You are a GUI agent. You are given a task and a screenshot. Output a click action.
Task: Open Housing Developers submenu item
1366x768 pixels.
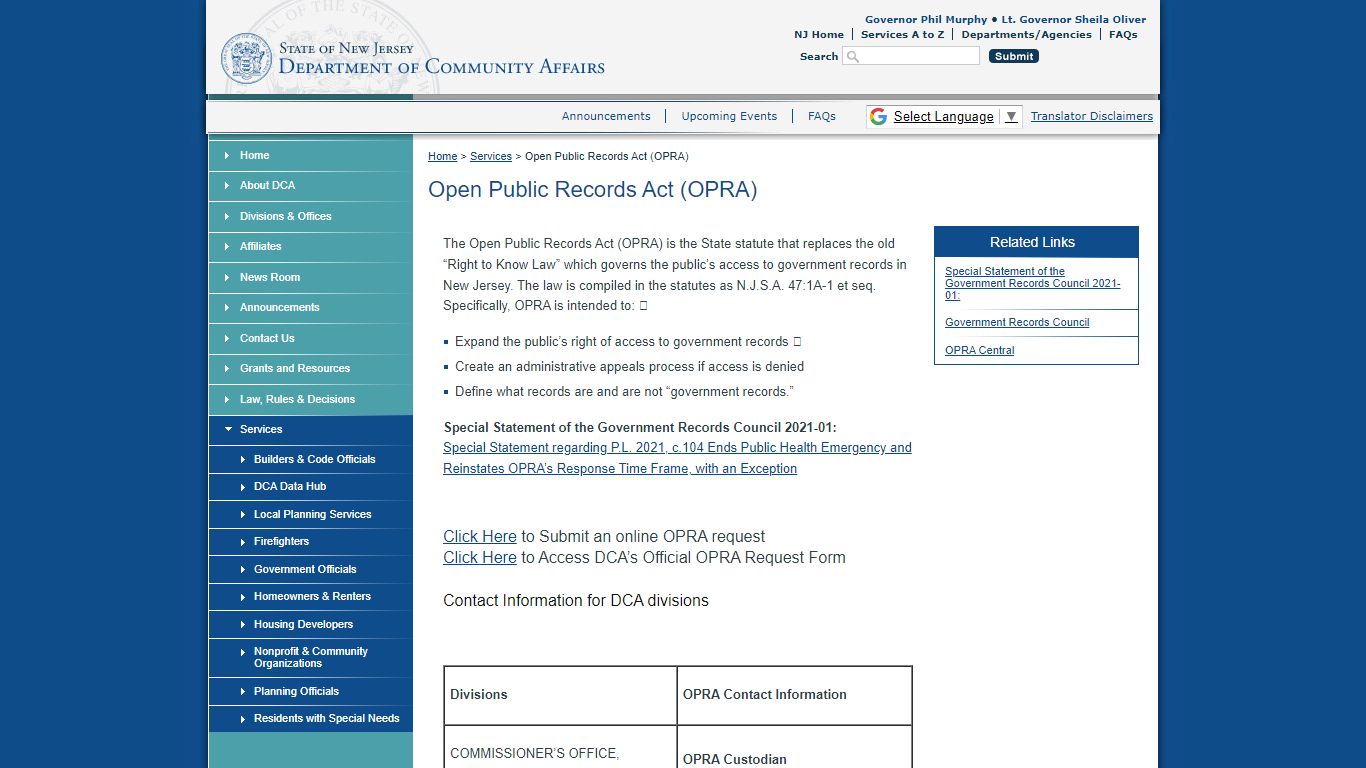click(310, 624)
